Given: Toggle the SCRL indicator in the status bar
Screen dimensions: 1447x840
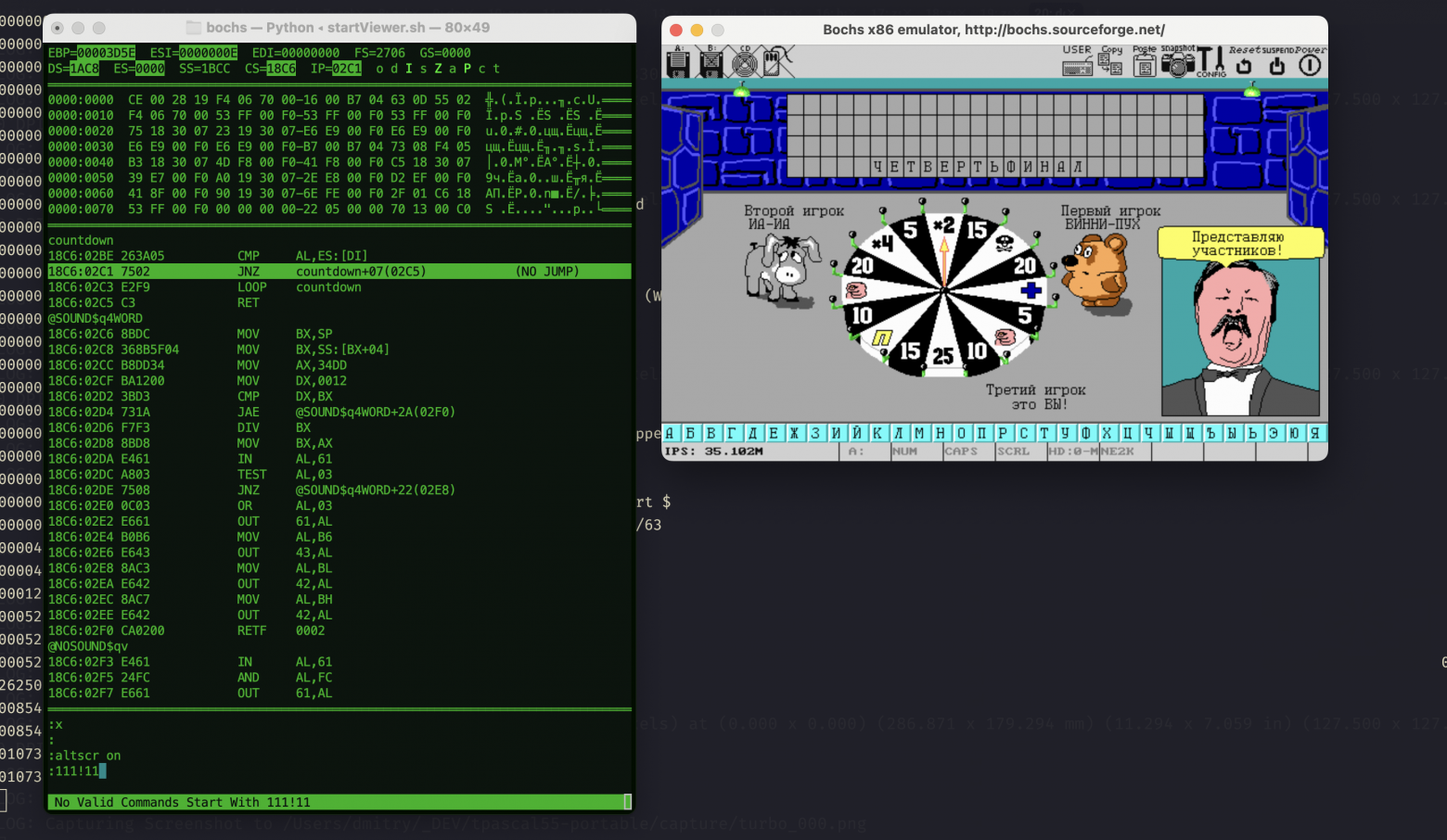Looking at the screenshot, I should tap(1015, 451).
